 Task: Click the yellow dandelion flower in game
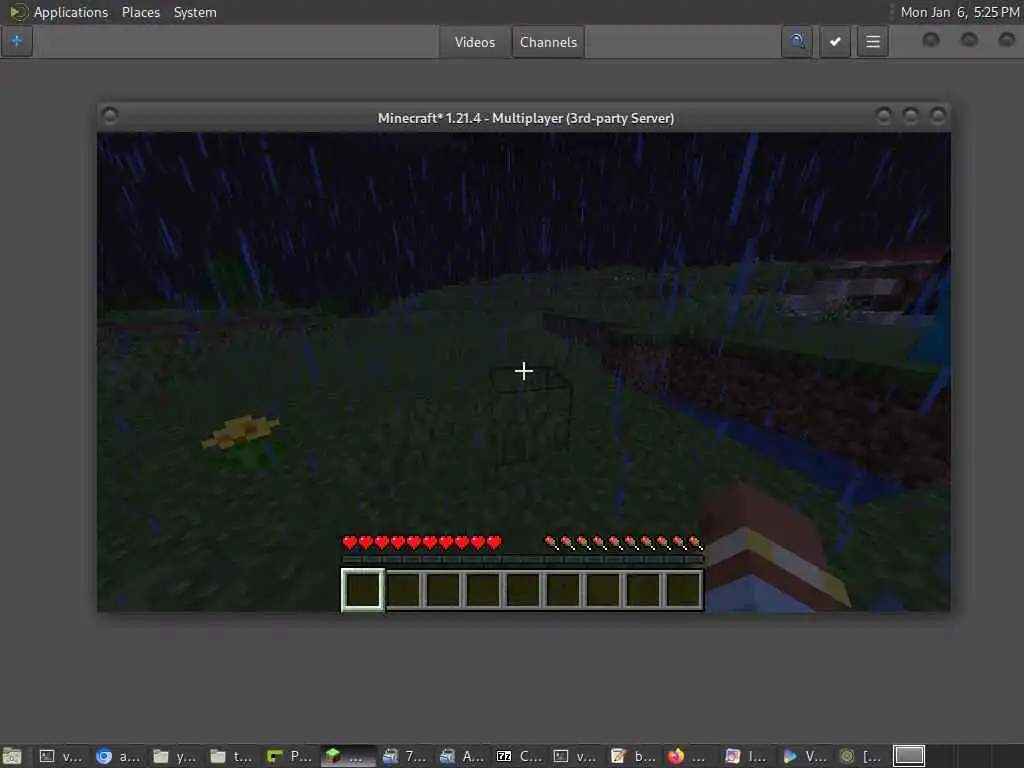[x=241, y=431]
